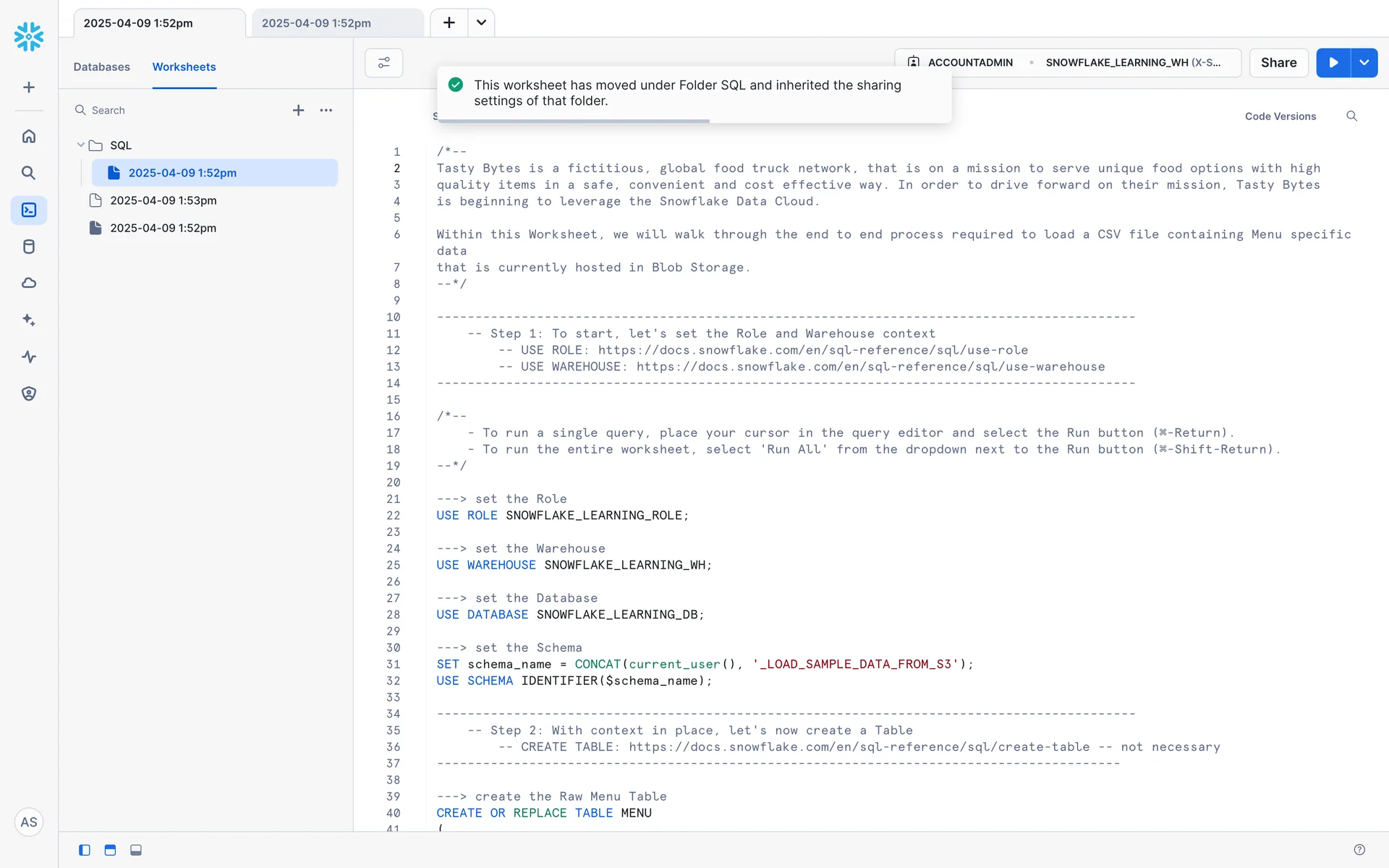Open the run options dropdown arrow

(x=1364, y=63)
